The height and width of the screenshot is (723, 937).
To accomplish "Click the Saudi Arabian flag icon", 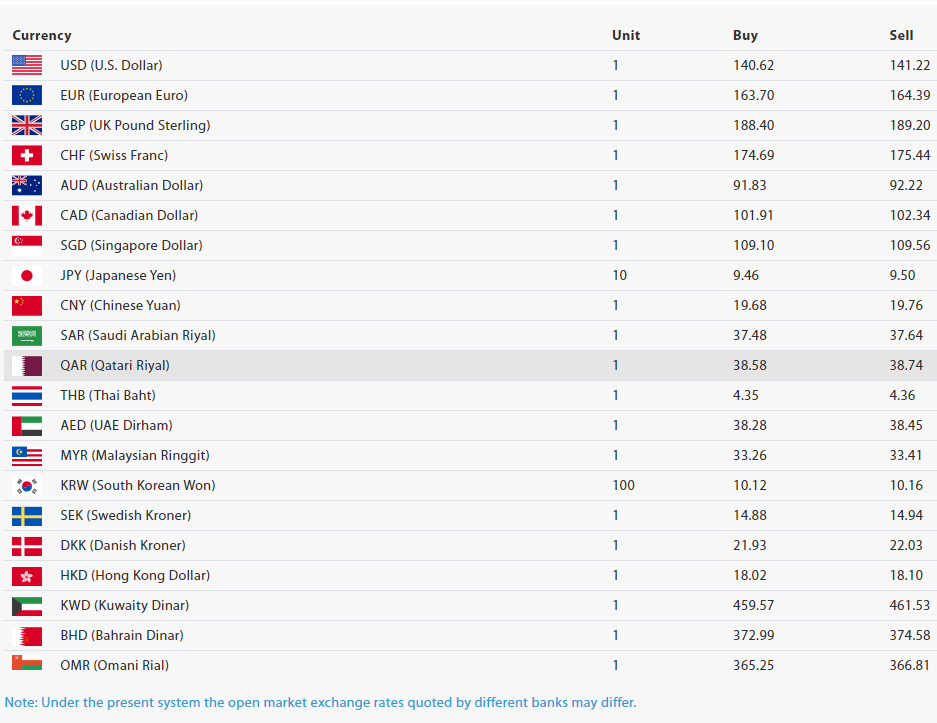I will pyautogui.click(x=27, y=335).
